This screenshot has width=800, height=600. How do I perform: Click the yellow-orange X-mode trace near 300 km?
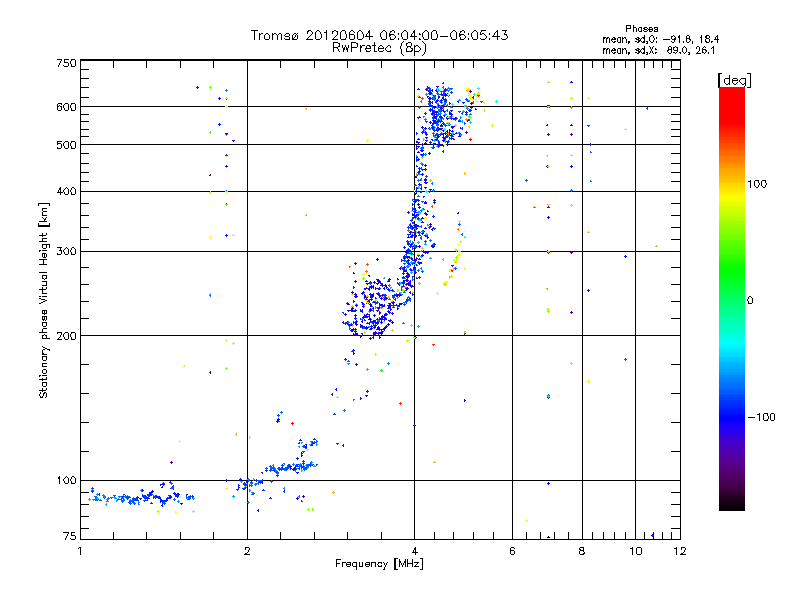454,258
